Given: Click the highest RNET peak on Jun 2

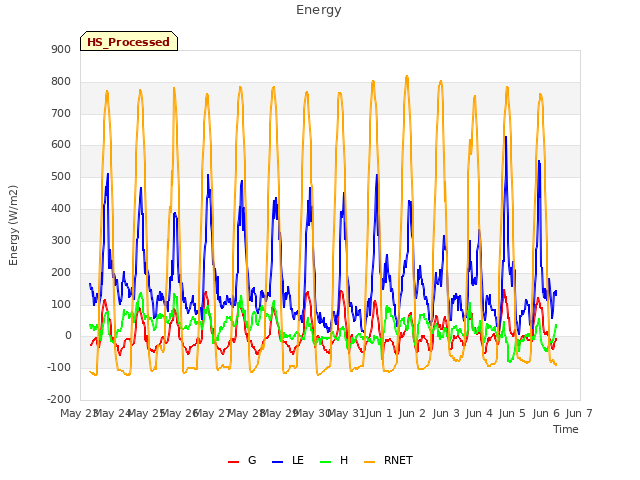Looking at the screenshot, I should pos(407,76).
